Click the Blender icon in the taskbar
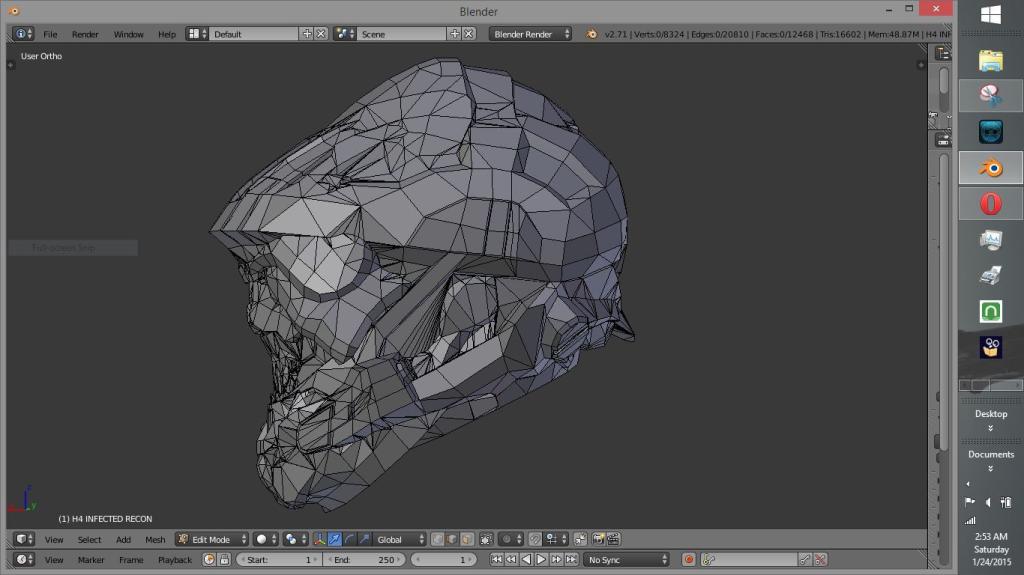1024x575 pixels. 991,168
